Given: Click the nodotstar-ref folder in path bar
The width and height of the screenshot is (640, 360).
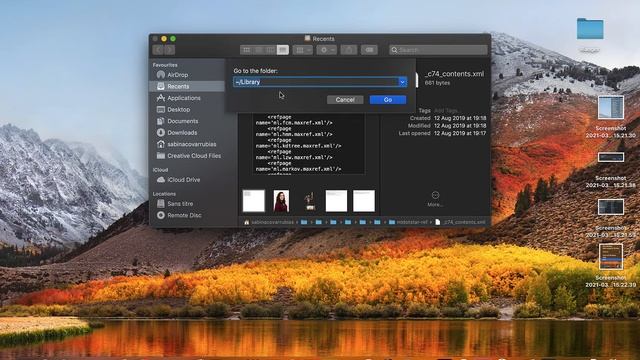Looking at the screenshot, I should 408,222.
